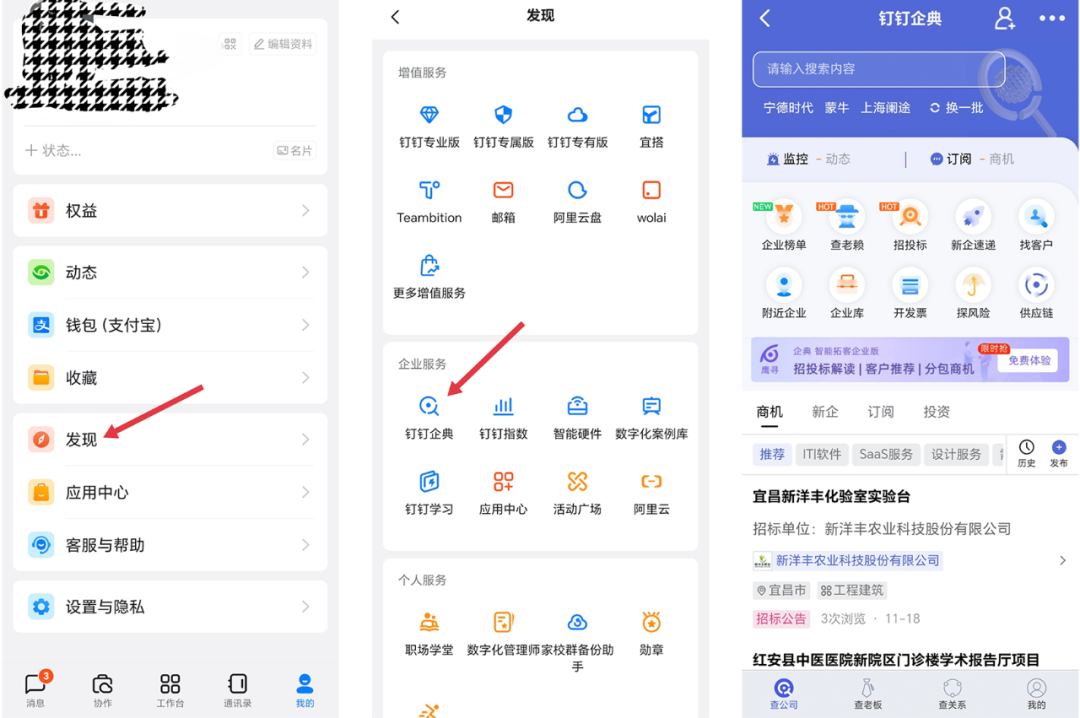
Task: Open 历史 history icon
Action: pos(1026,453)
